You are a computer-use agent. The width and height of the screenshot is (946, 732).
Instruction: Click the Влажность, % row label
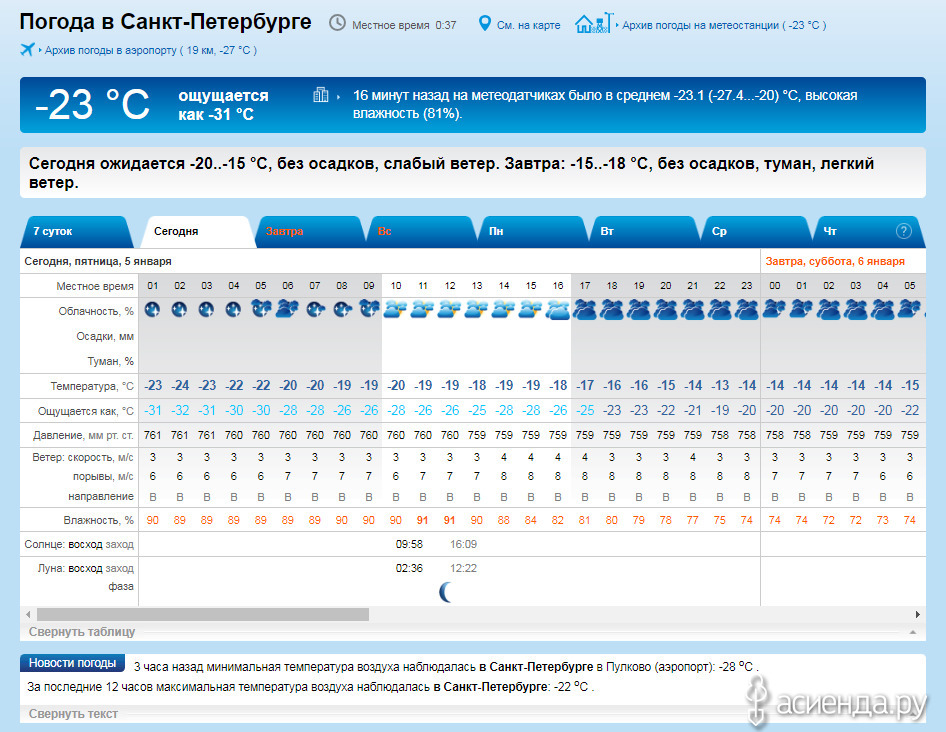[98, 520]
